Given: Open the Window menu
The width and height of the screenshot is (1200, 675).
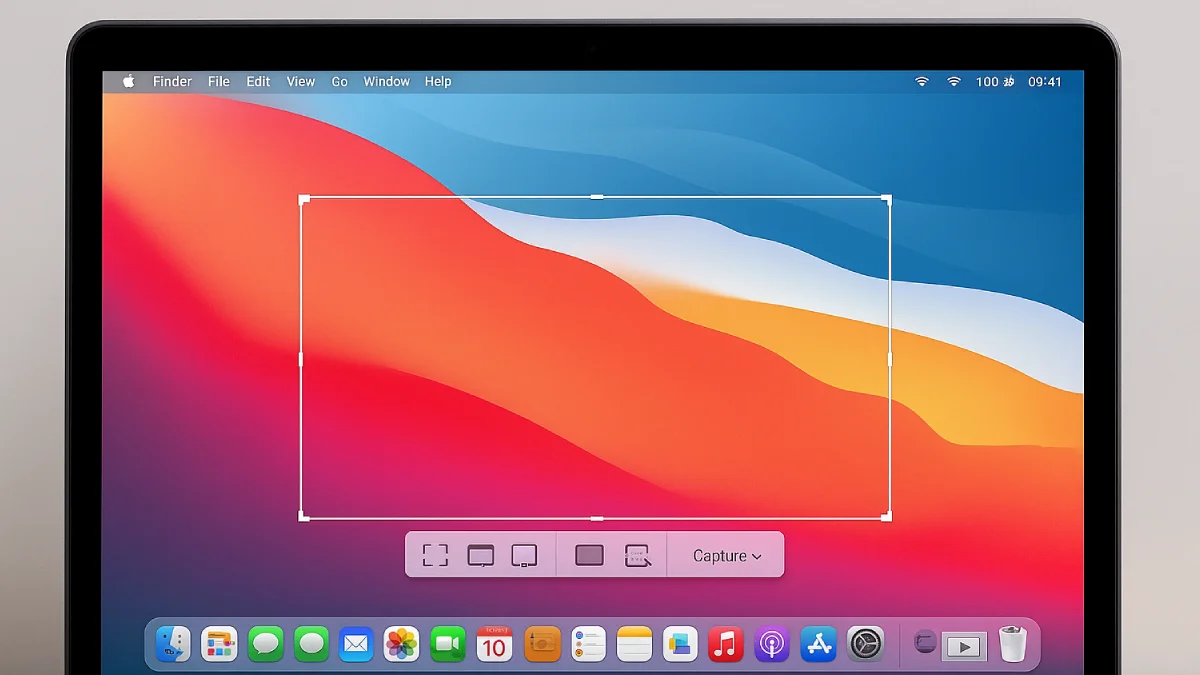Looking at the screenshot, I should [x=386, y=82].
